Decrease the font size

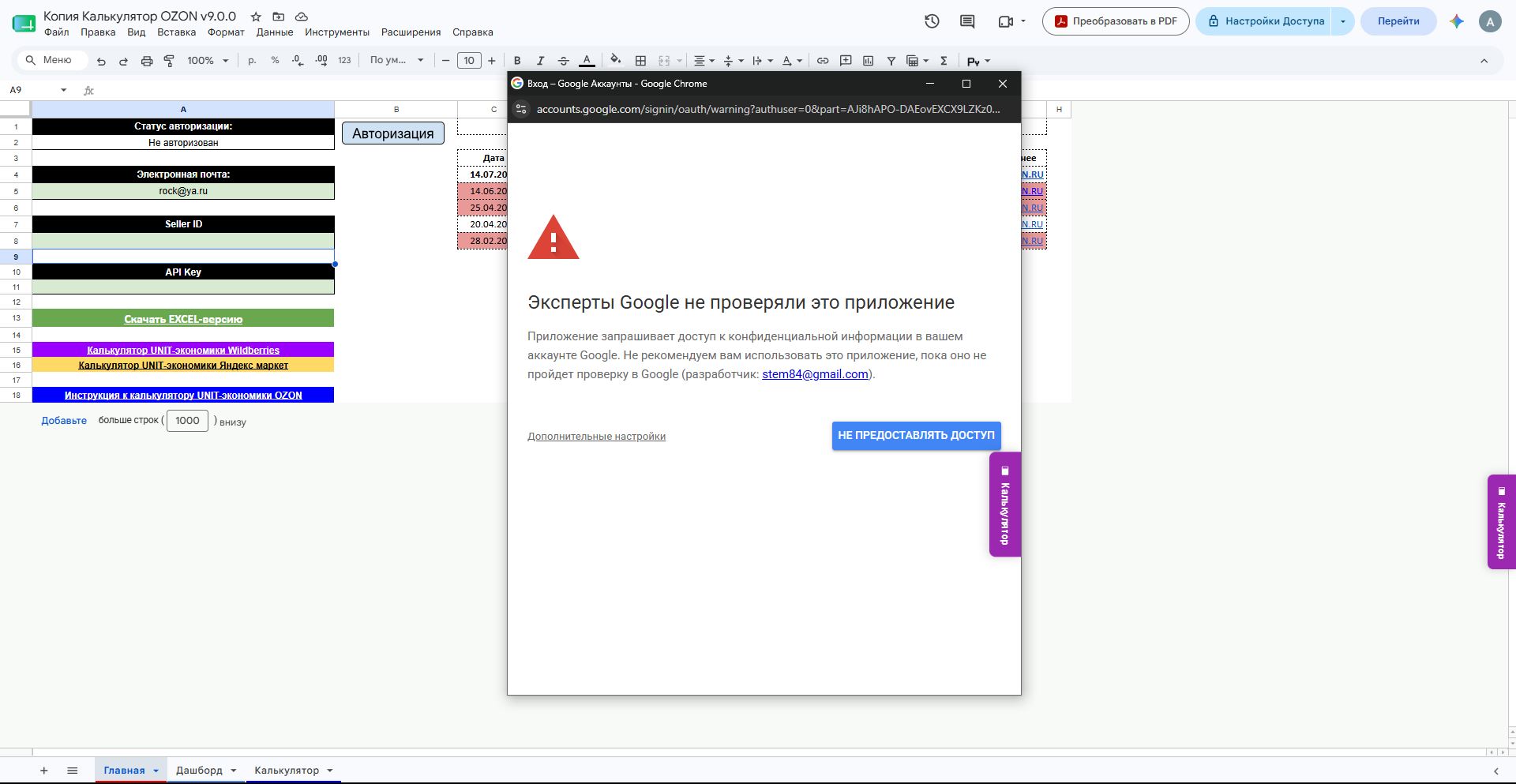pos(445,61)
